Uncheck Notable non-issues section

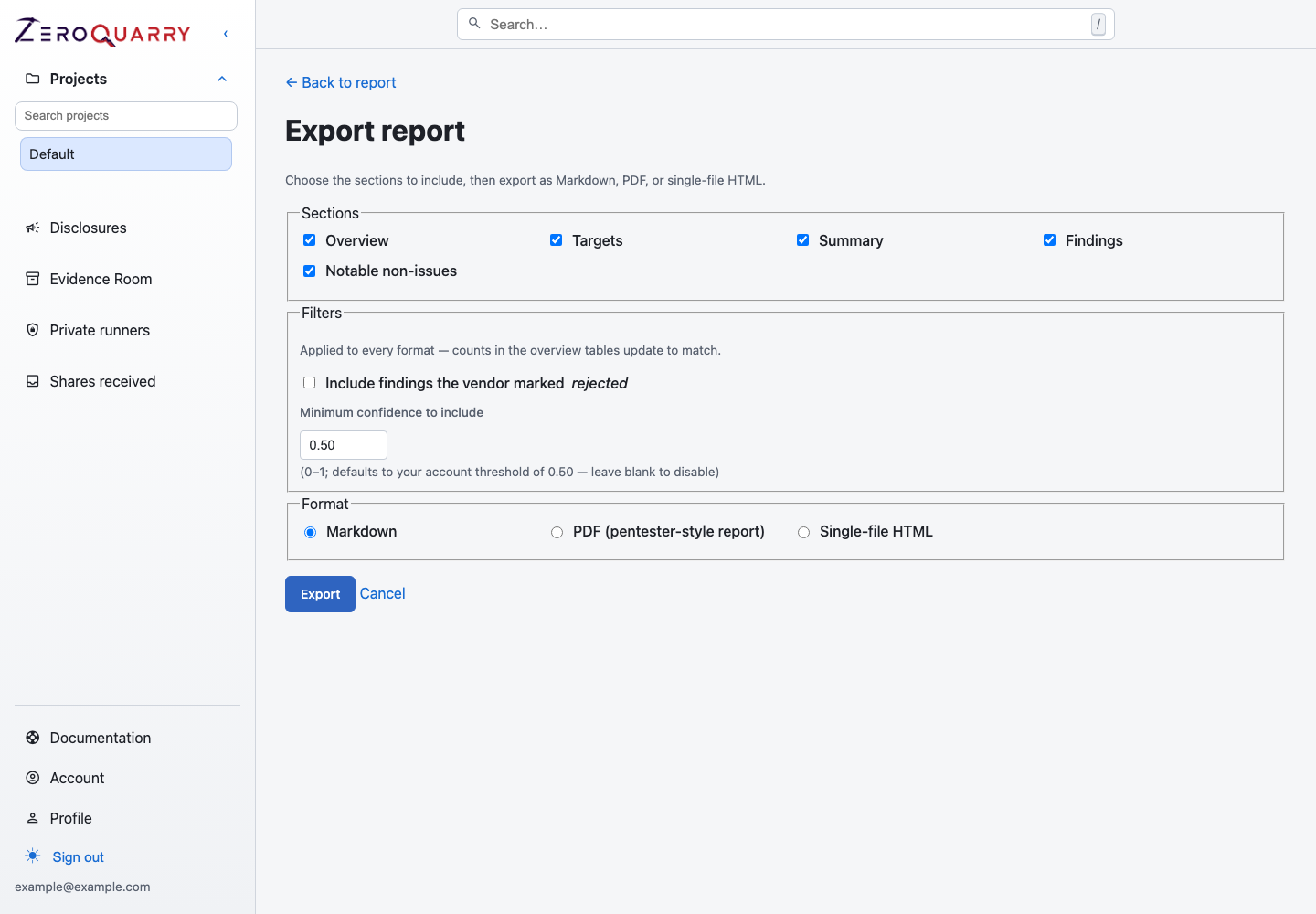(x=309, y=271)
